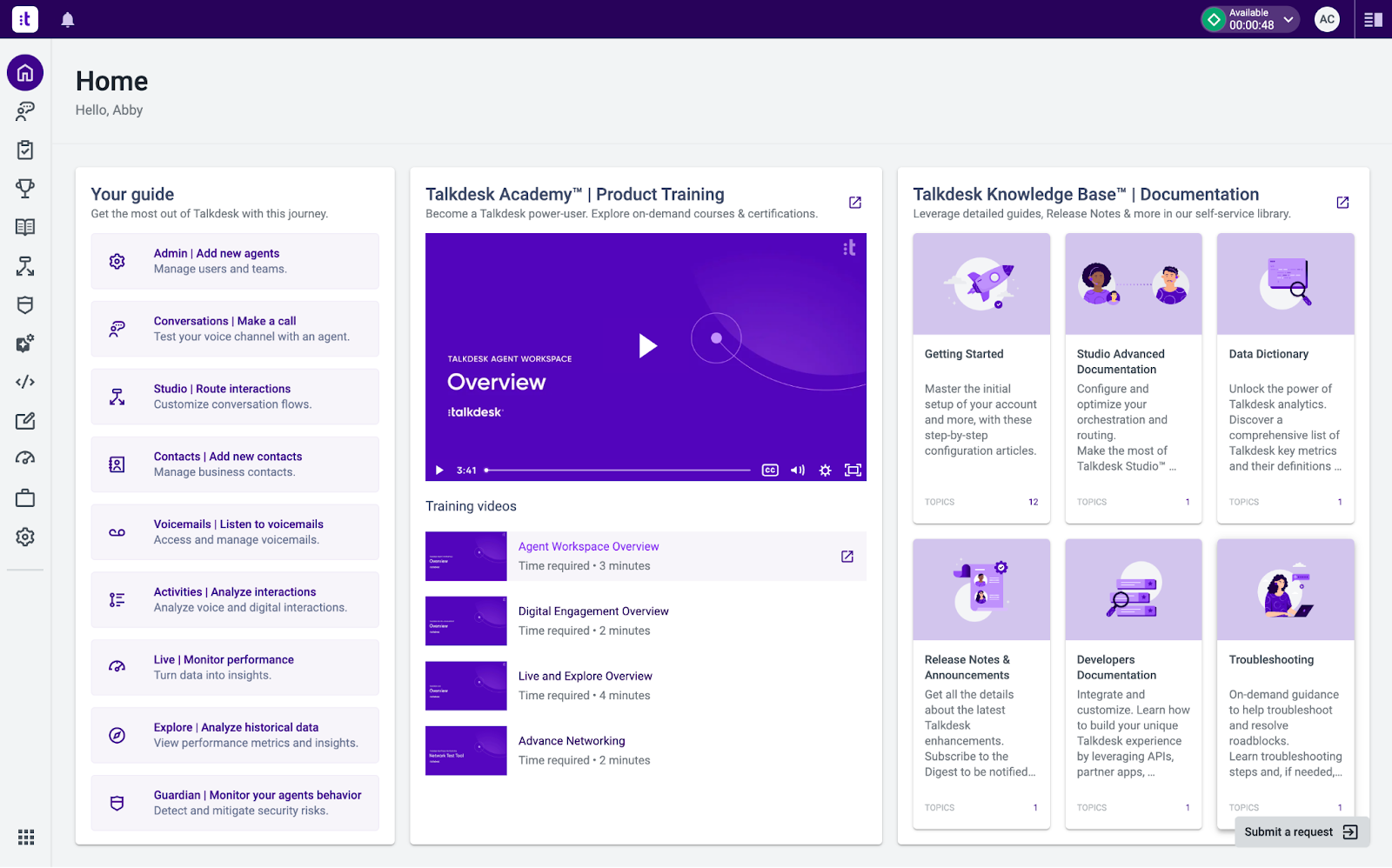Open Contacts | Add new contacts guide

[235, 464]
